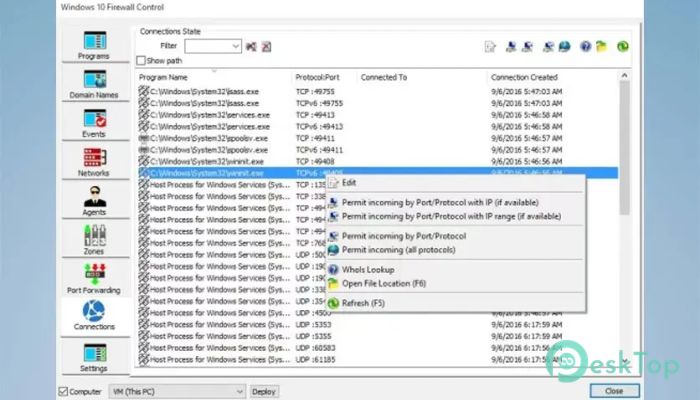
Task: Open the Settings section in sidebar
Action: (94, 357)
